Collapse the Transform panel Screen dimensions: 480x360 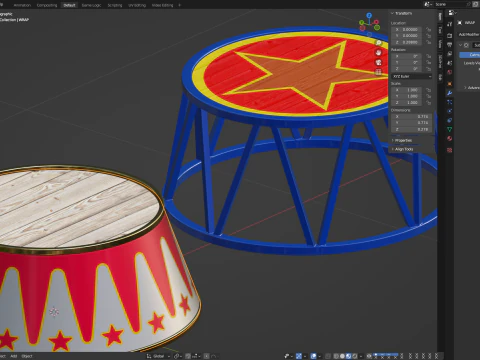[x=402, y=13]
